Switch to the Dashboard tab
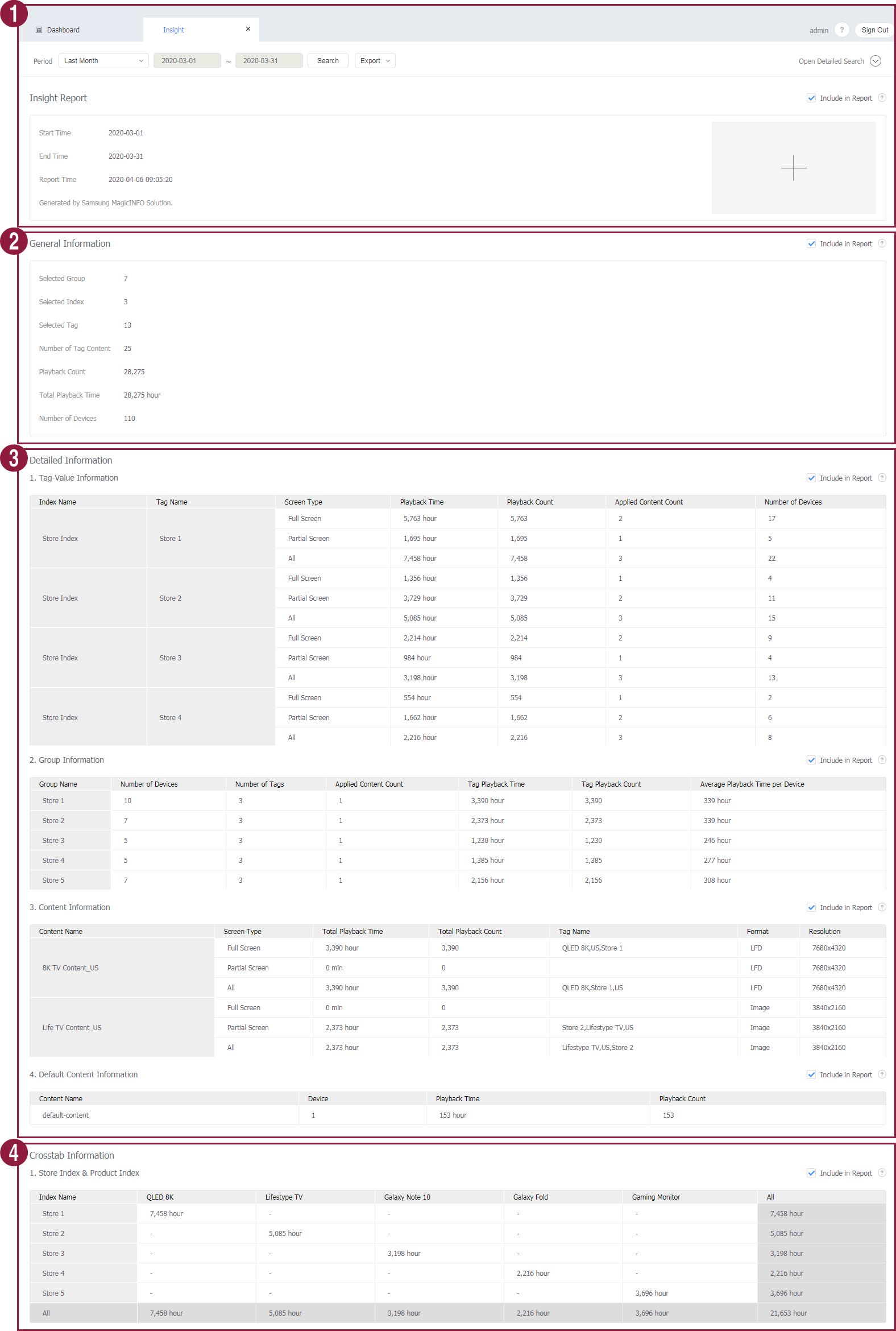 click(x=63, y=30)
